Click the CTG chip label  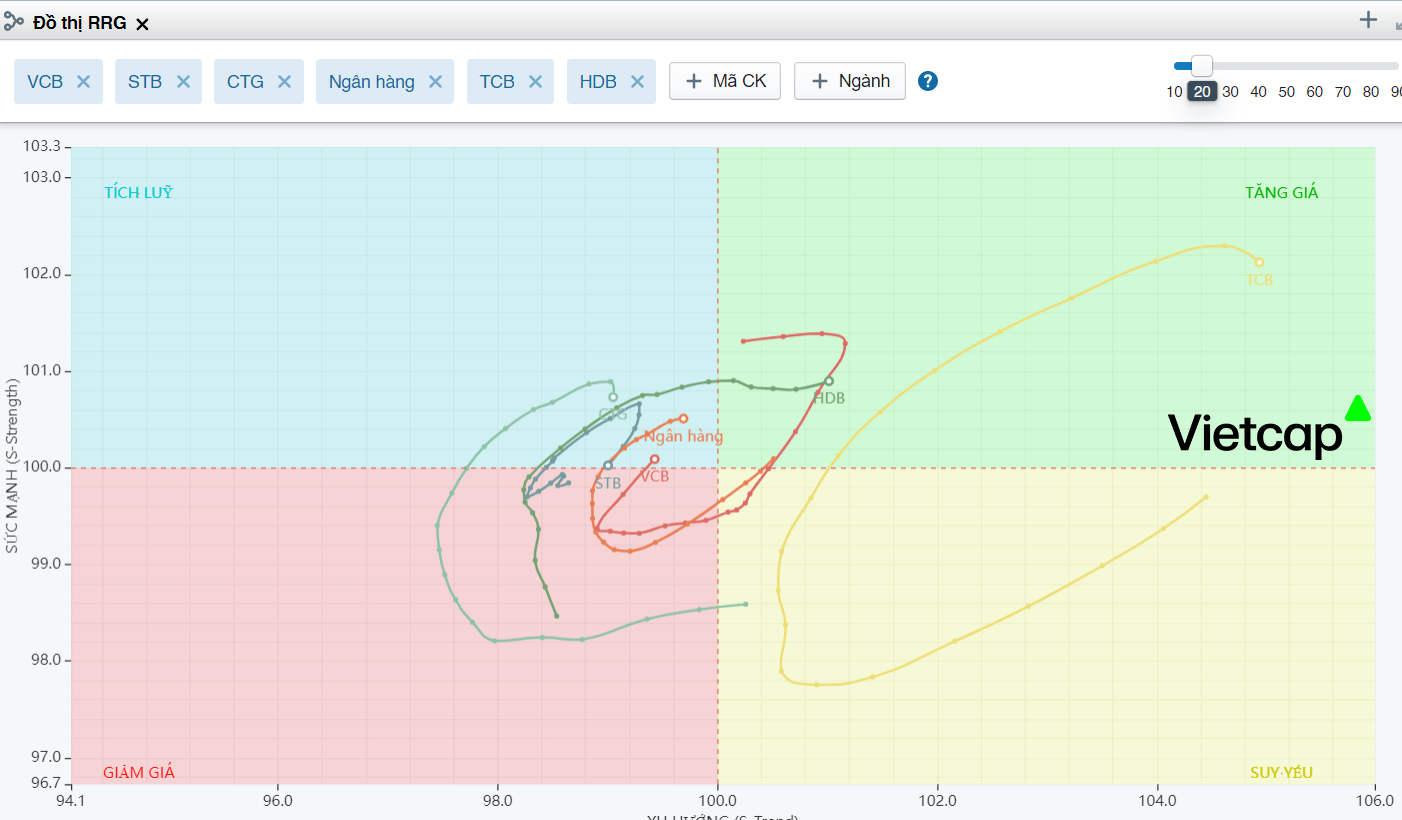tap(245, 82)
